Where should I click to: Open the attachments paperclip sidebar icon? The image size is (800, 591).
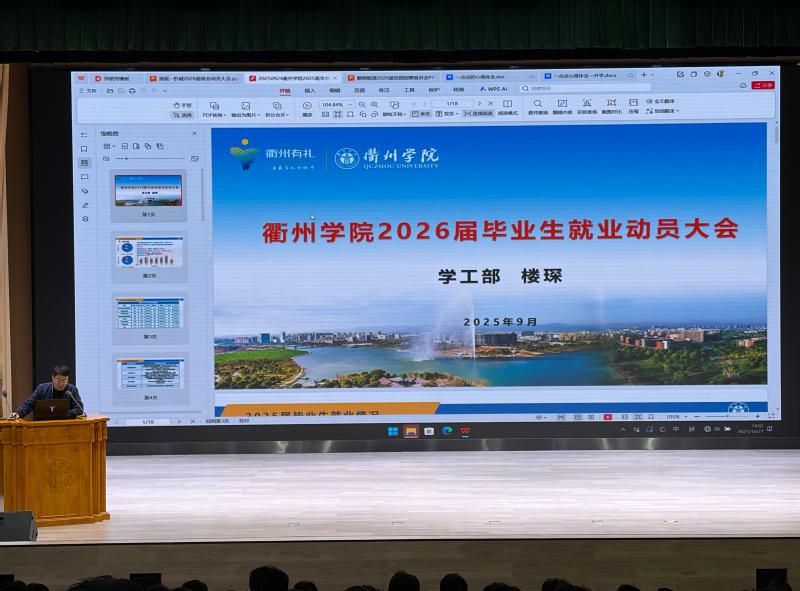85,191
